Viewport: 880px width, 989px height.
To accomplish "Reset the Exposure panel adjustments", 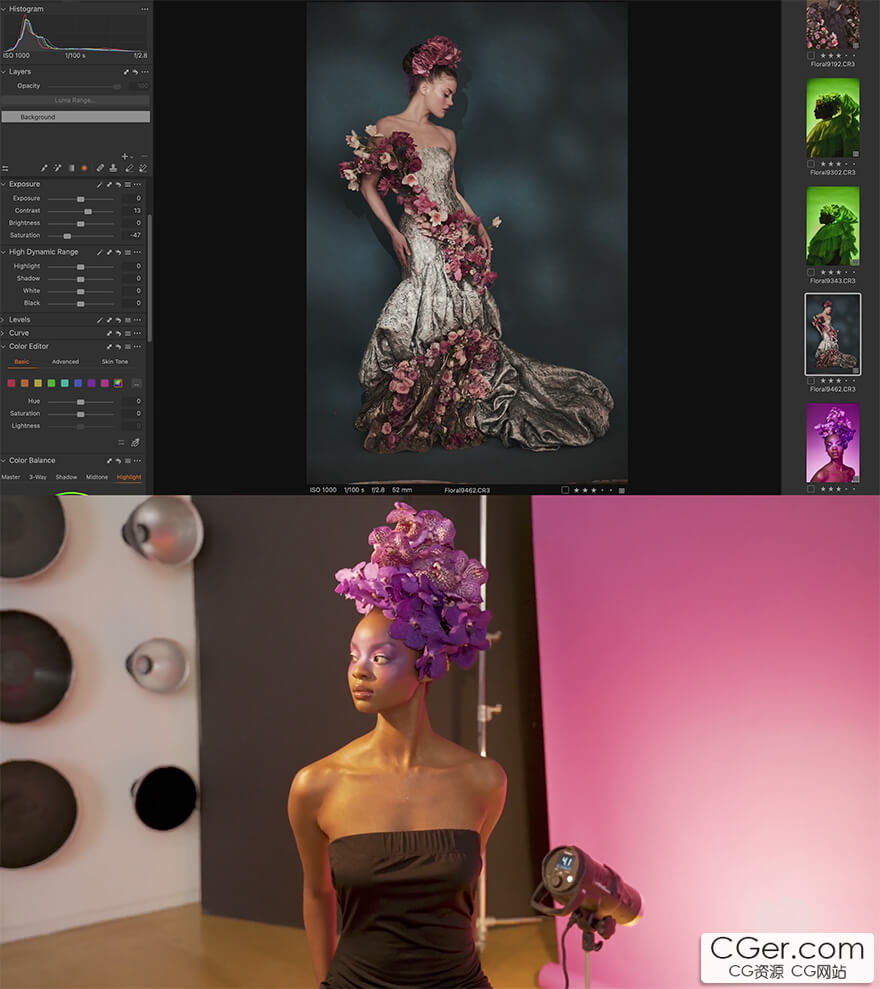I will click(x=118, y=185).
